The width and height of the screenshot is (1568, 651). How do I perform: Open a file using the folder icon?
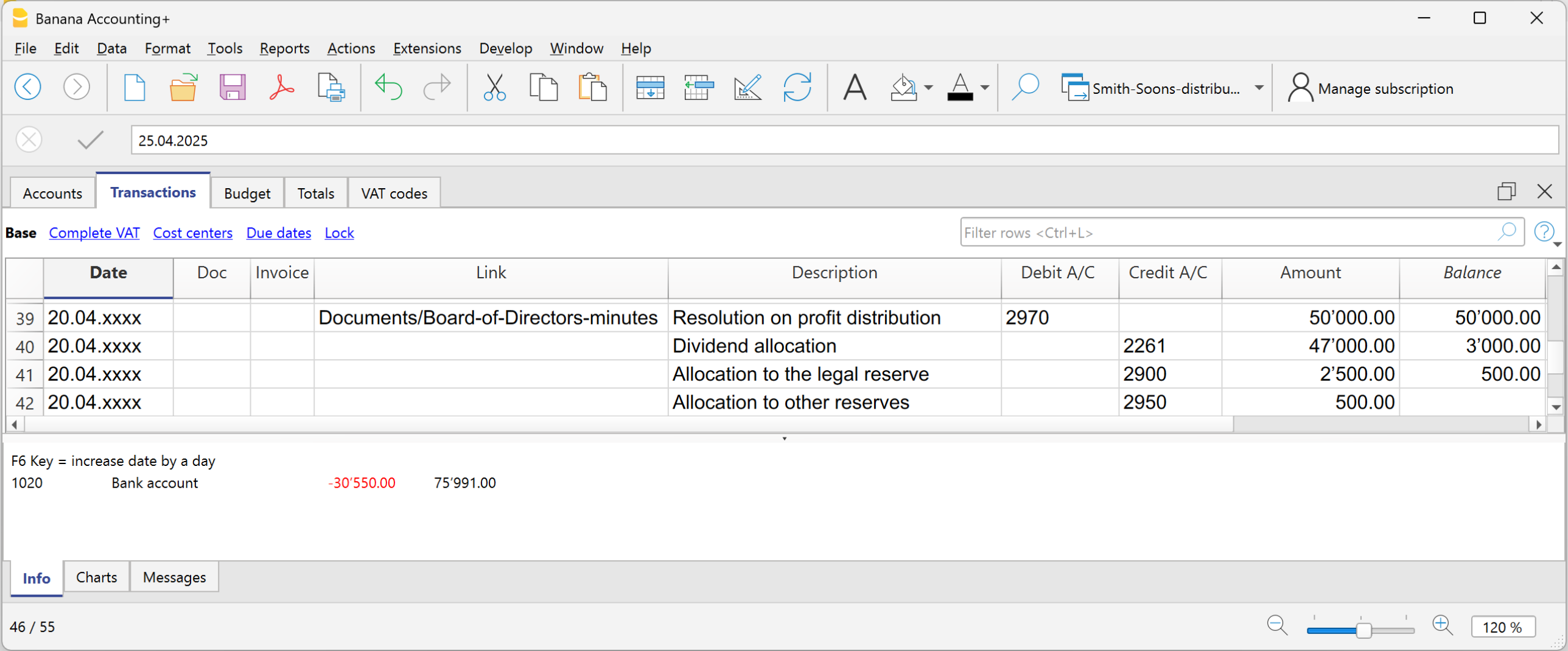(183, 87)
